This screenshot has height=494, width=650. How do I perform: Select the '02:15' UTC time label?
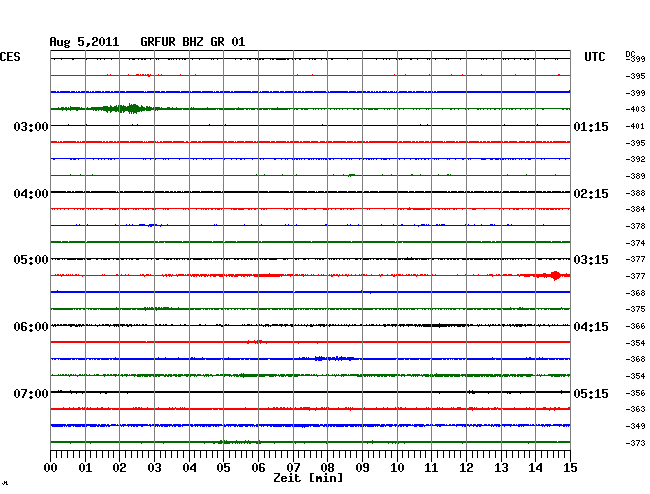591,194
